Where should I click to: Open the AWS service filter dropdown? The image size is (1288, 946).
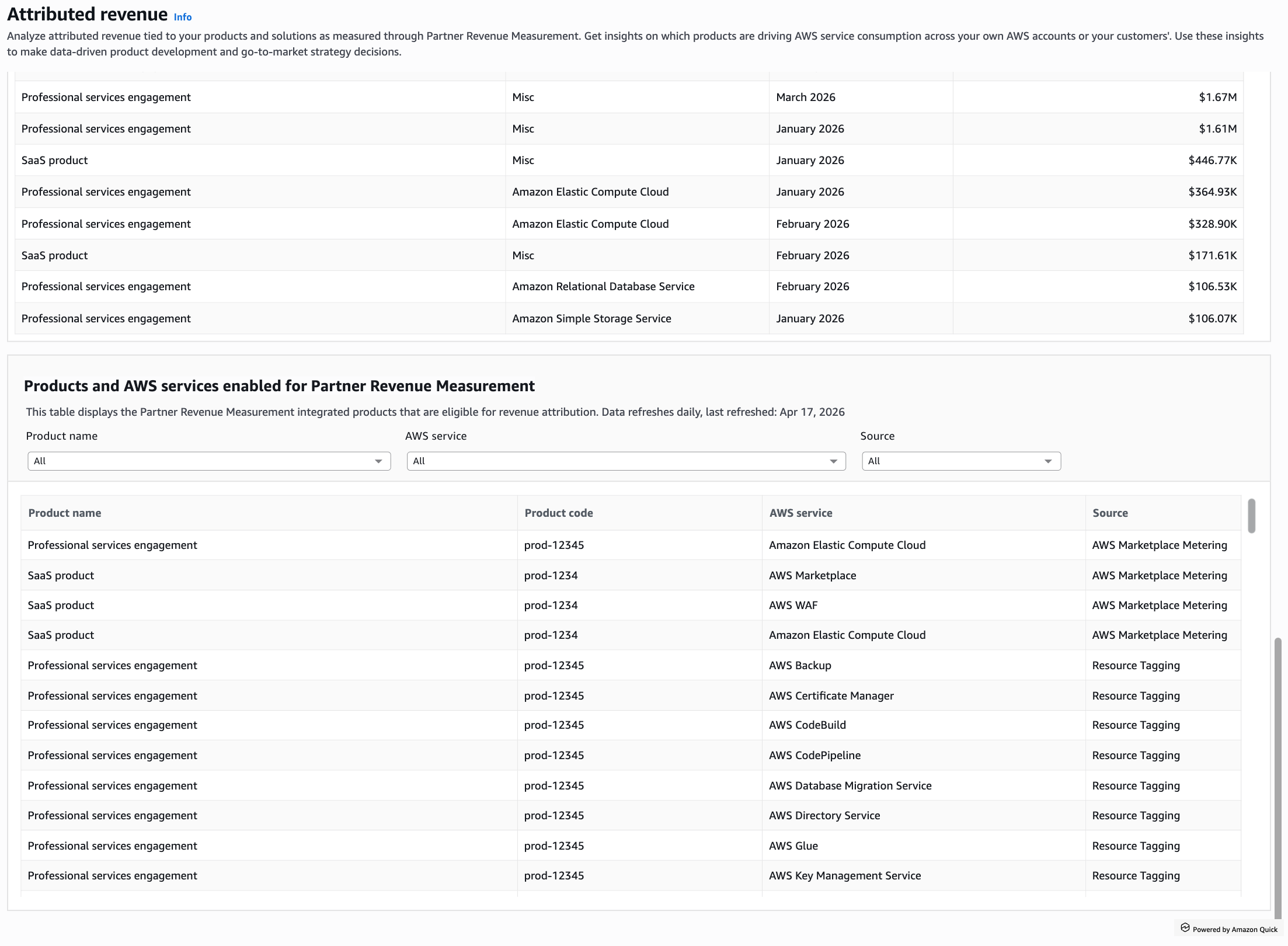click(625, 461)
